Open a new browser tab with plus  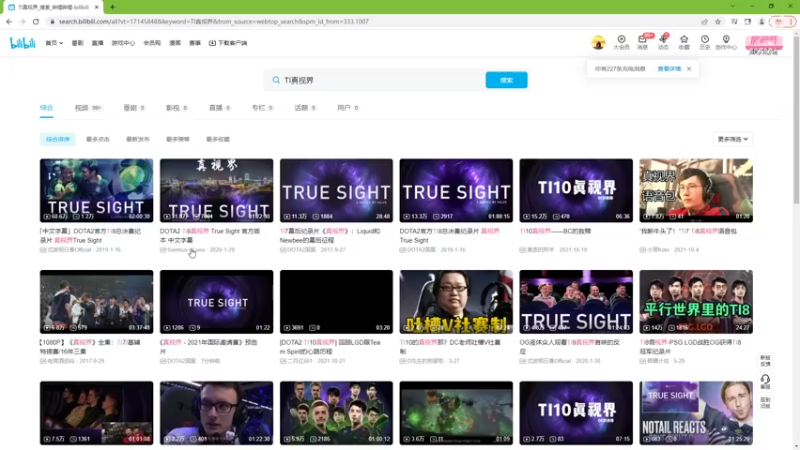click(x=112, y=7)
